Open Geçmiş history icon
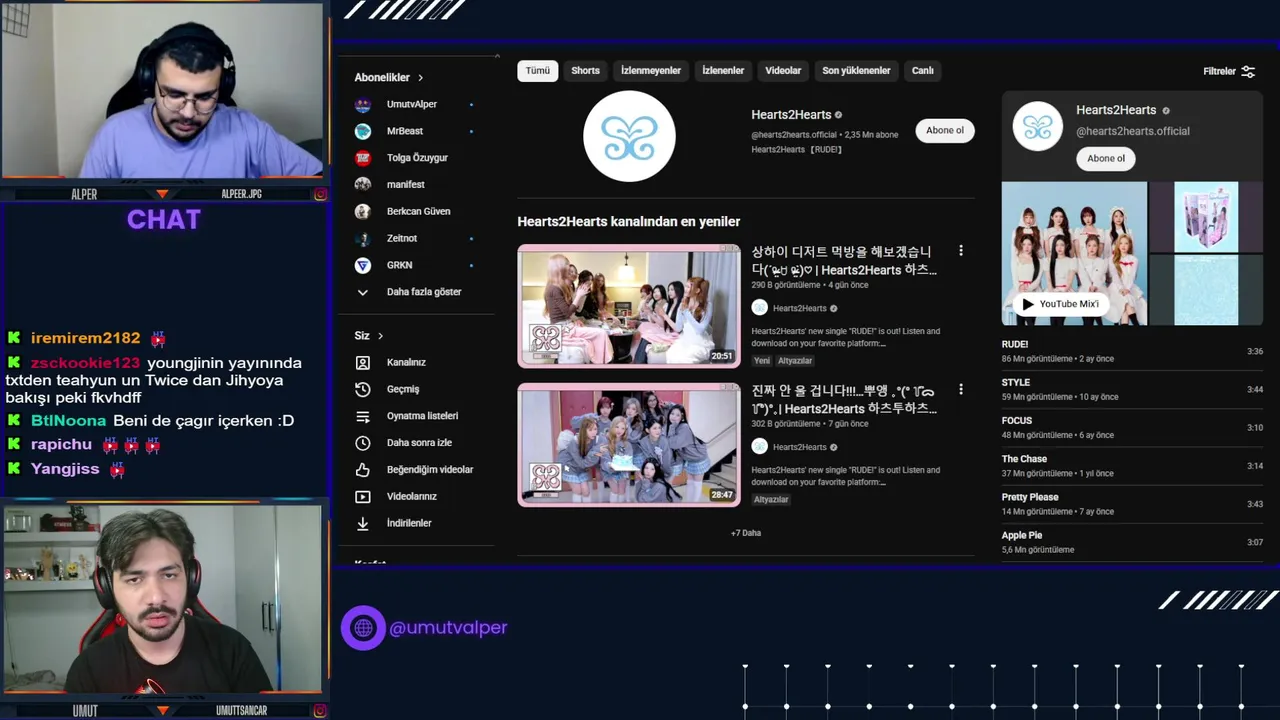Viewport: 1280px width, 720px height. point(363,389)
